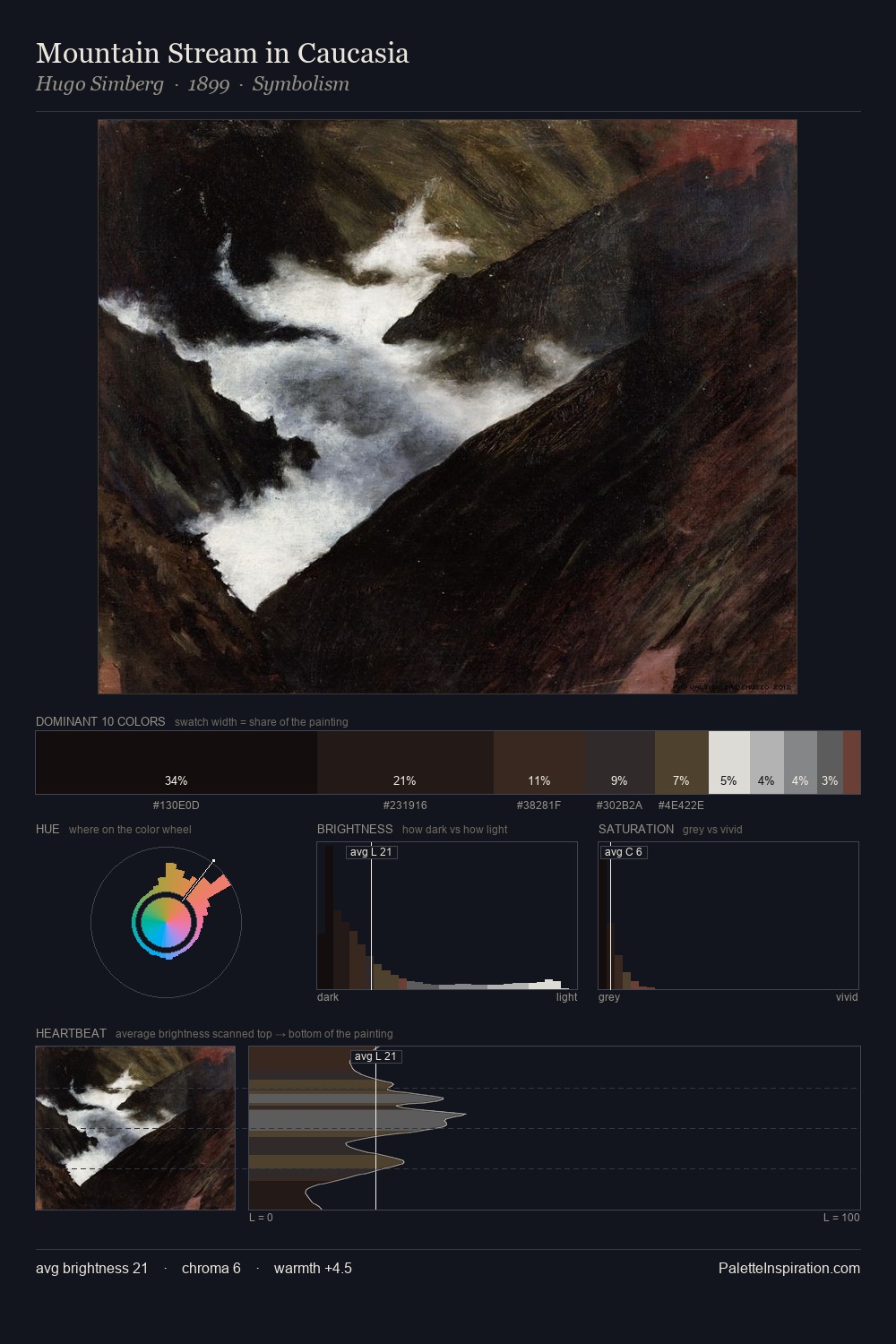Click hex code #4E422E
This screenshot has width=896, height=1344.
(x=681, y=806)
